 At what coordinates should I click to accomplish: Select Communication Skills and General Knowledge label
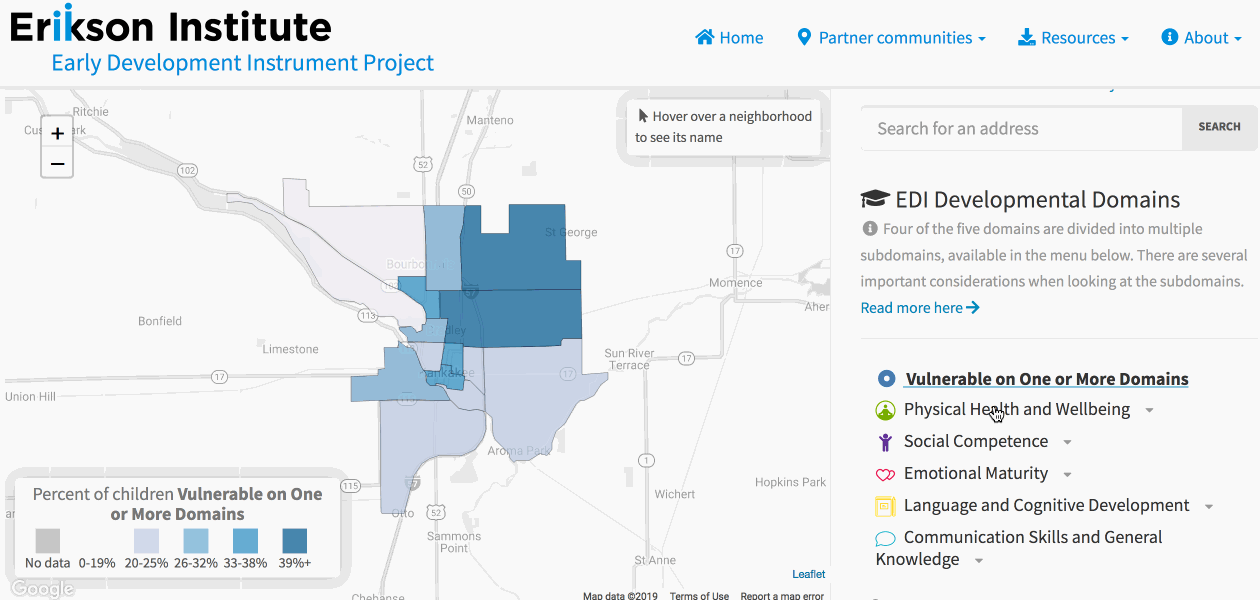pos(1019,548)
